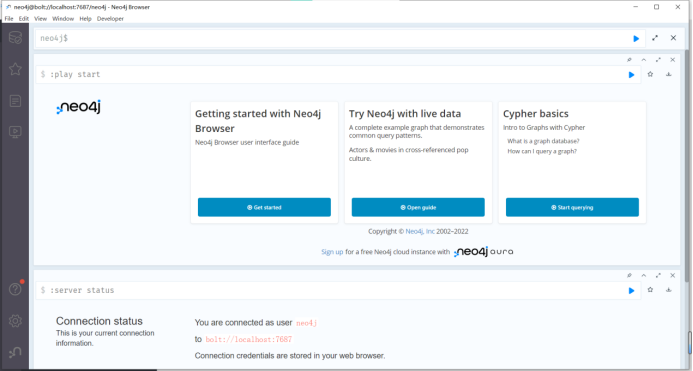Open 'What is a graph database?' link

[x=543, y=141]
